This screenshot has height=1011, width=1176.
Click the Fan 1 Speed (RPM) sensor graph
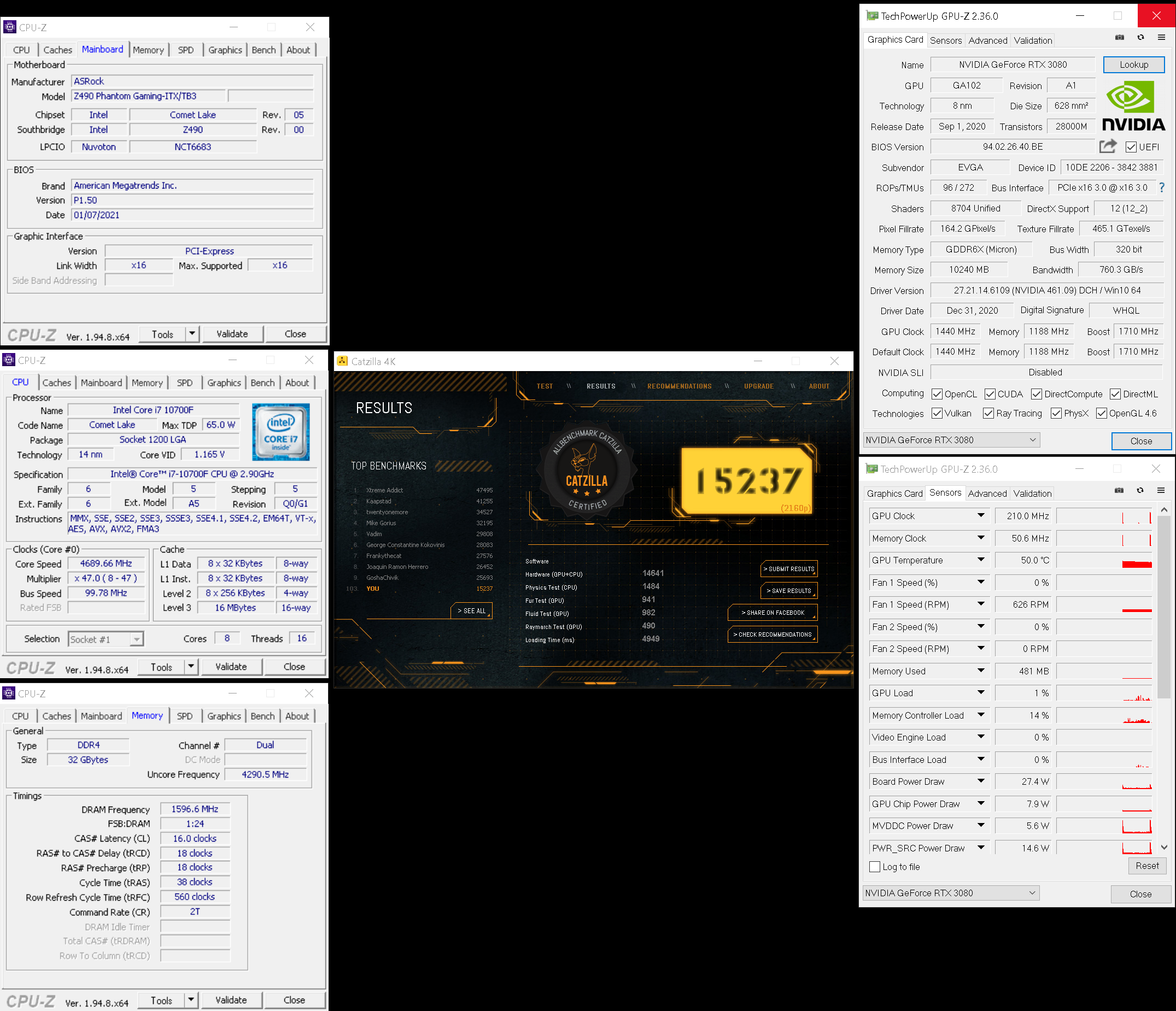[x=1104, y=604]
